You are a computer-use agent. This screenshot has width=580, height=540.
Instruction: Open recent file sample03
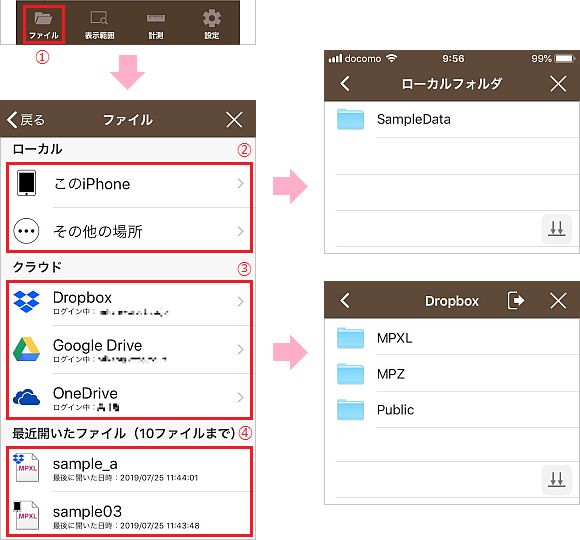coord(129,514)
